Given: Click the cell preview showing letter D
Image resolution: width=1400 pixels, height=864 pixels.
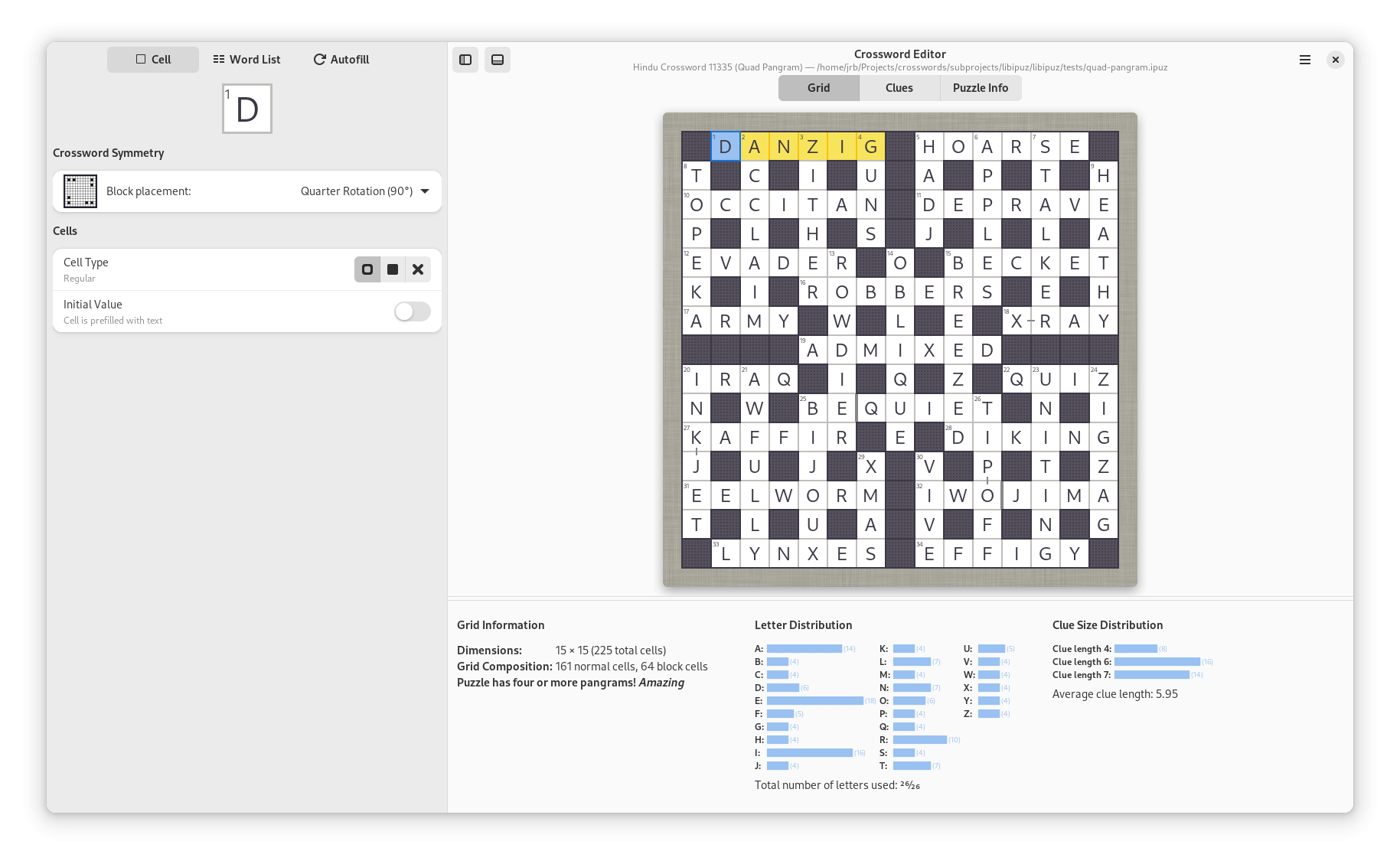Looking at the screenshot, I should (x=246, y=109).
